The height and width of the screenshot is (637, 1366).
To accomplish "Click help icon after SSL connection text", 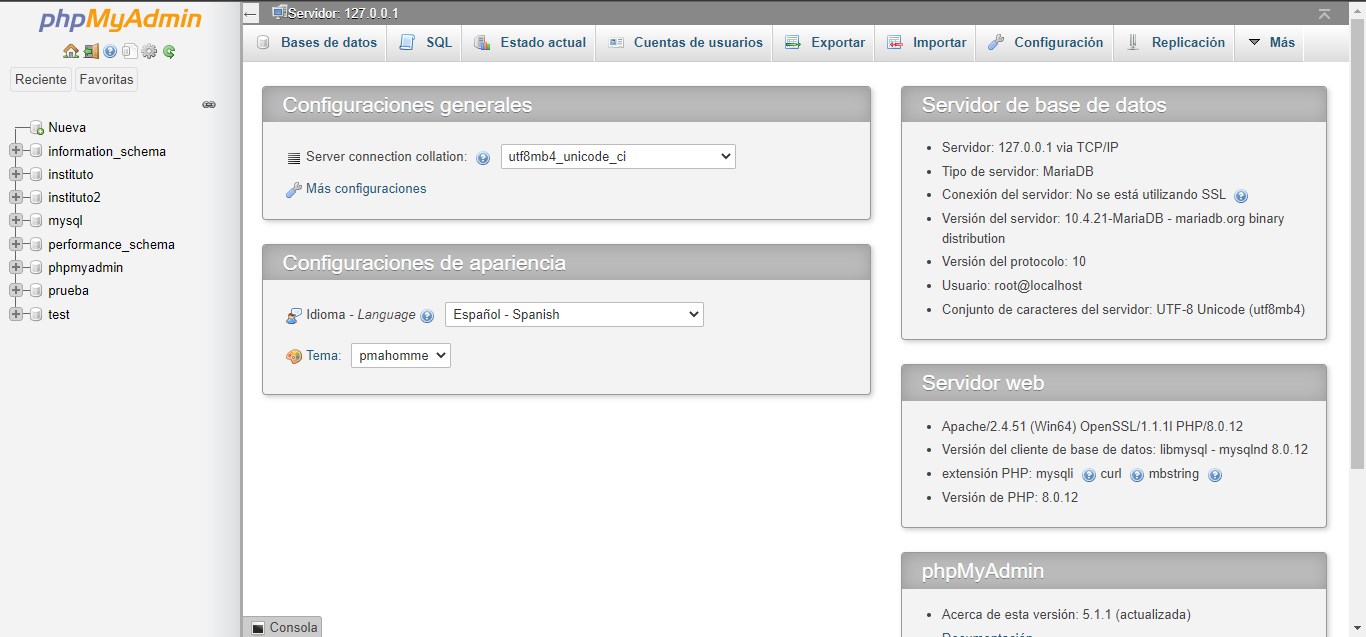I will (x=1241, y=197).
